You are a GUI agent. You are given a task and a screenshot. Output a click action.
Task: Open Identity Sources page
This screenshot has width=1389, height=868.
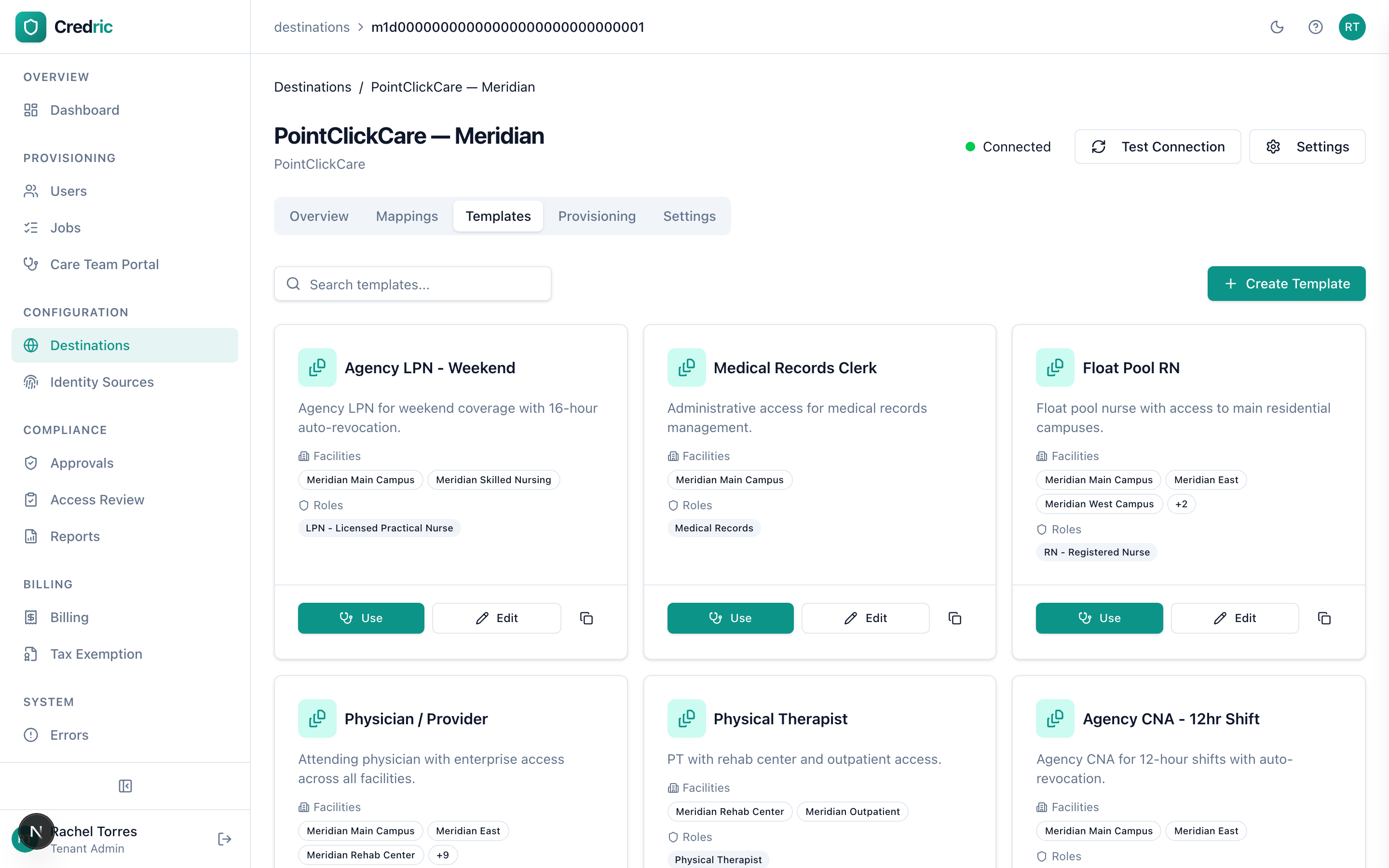click(x=124, y=382)
